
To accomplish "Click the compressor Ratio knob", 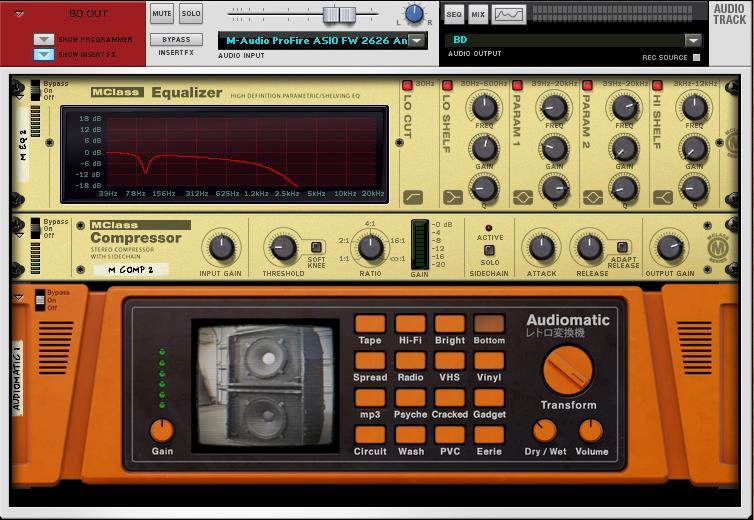I will [370, 248].
